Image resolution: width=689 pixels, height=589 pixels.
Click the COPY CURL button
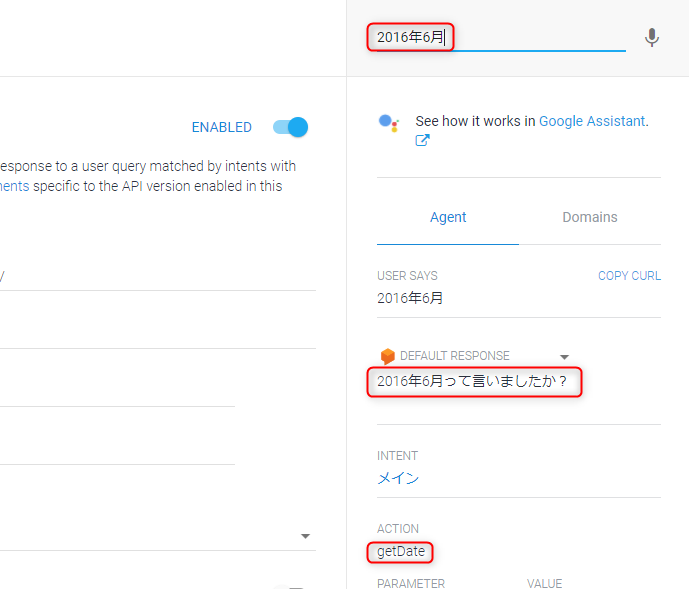pyautogui.click(x=629, y=276)
